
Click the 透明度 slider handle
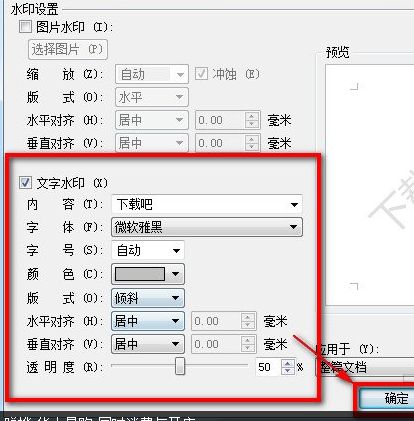click(x=180, y=366)
